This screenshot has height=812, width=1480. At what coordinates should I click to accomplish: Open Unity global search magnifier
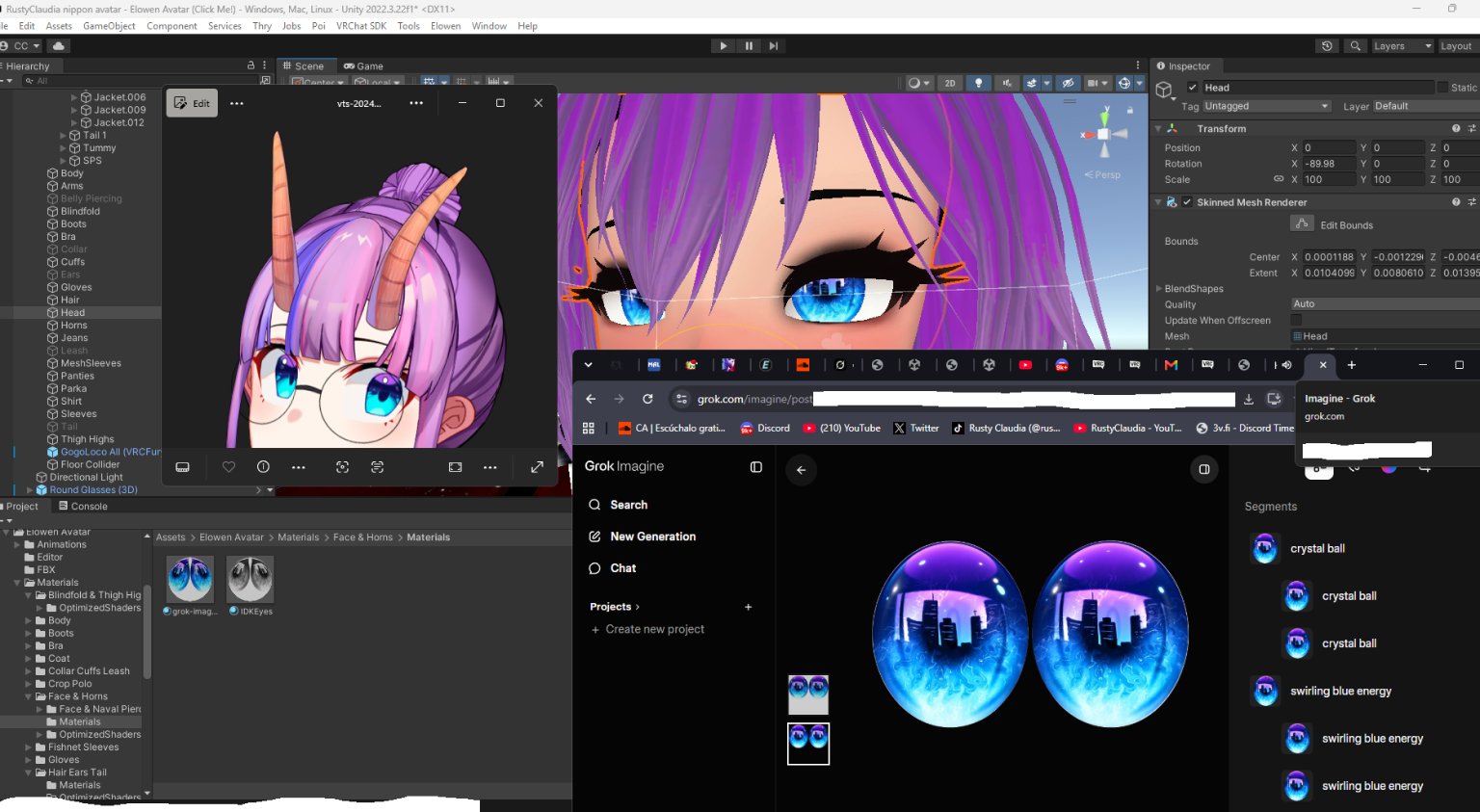(x=1356, y=46)
